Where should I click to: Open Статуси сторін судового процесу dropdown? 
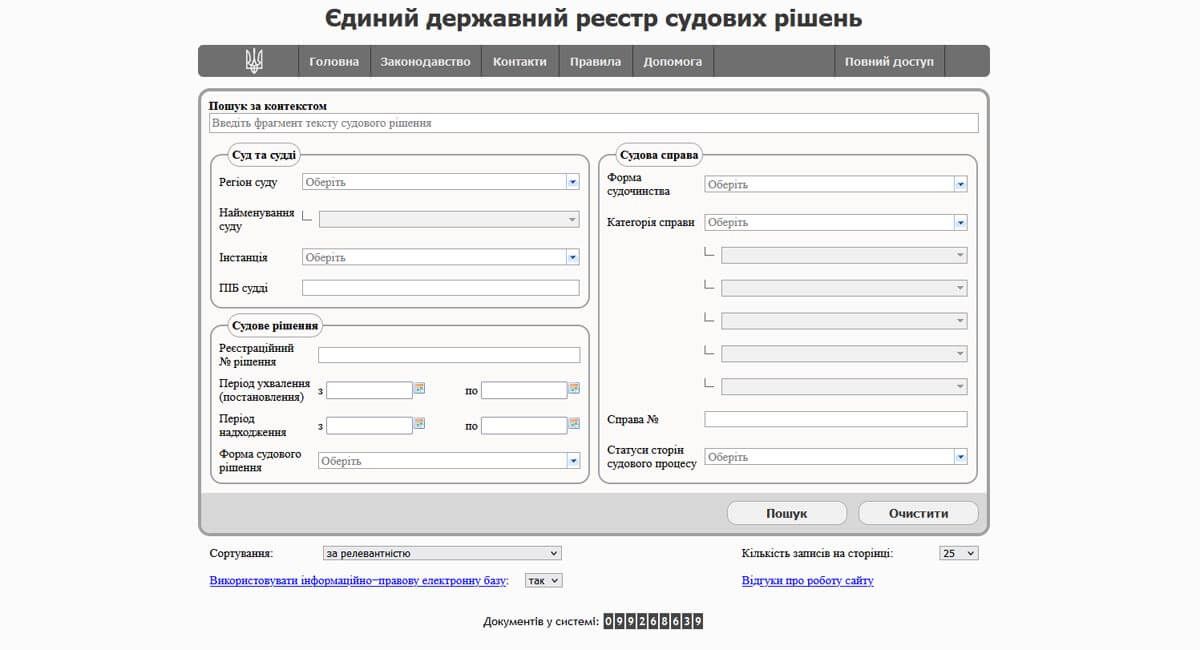[960, 457]
